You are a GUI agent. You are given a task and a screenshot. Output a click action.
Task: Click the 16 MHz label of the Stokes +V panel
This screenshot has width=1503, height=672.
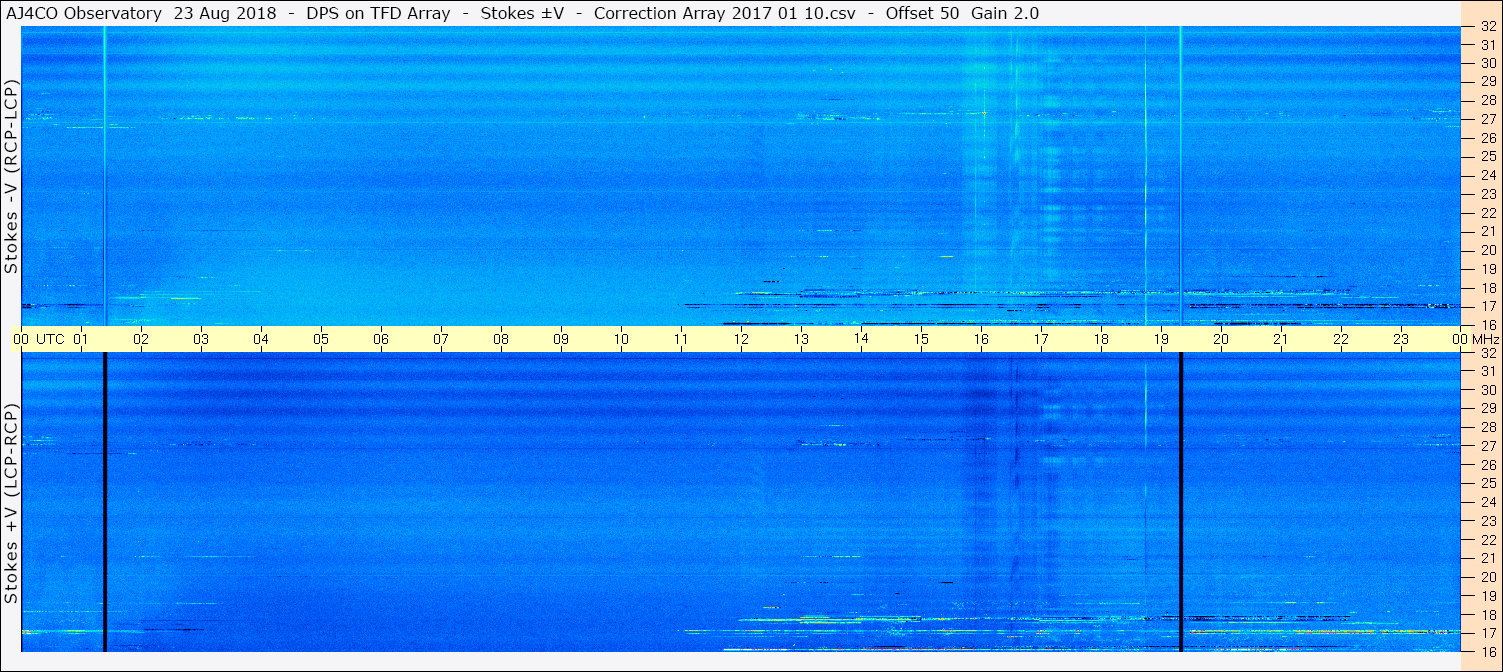[x=1487, y=651]
